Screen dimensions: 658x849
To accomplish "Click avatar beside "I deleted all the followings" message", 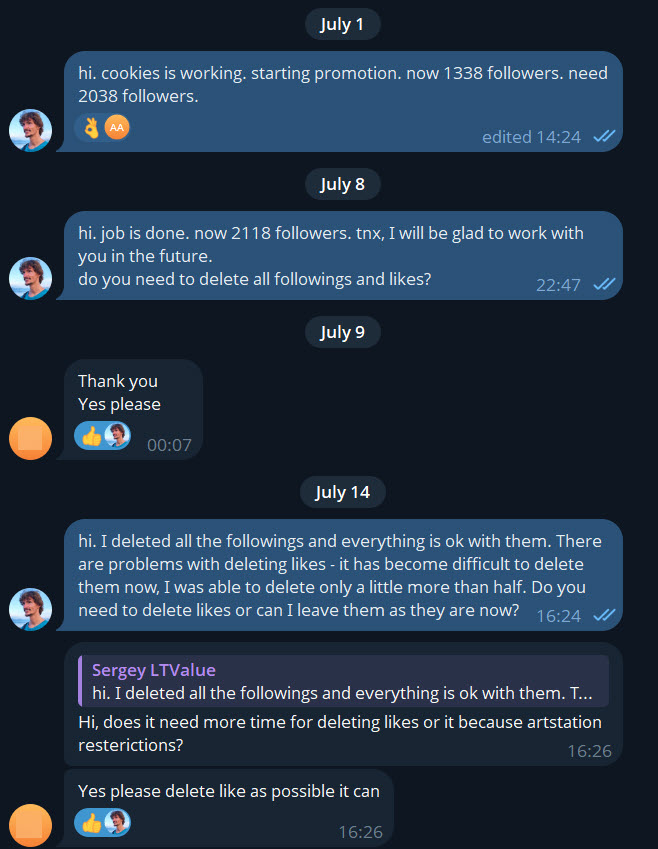I will pyautogui.click(x=30, y=609).
